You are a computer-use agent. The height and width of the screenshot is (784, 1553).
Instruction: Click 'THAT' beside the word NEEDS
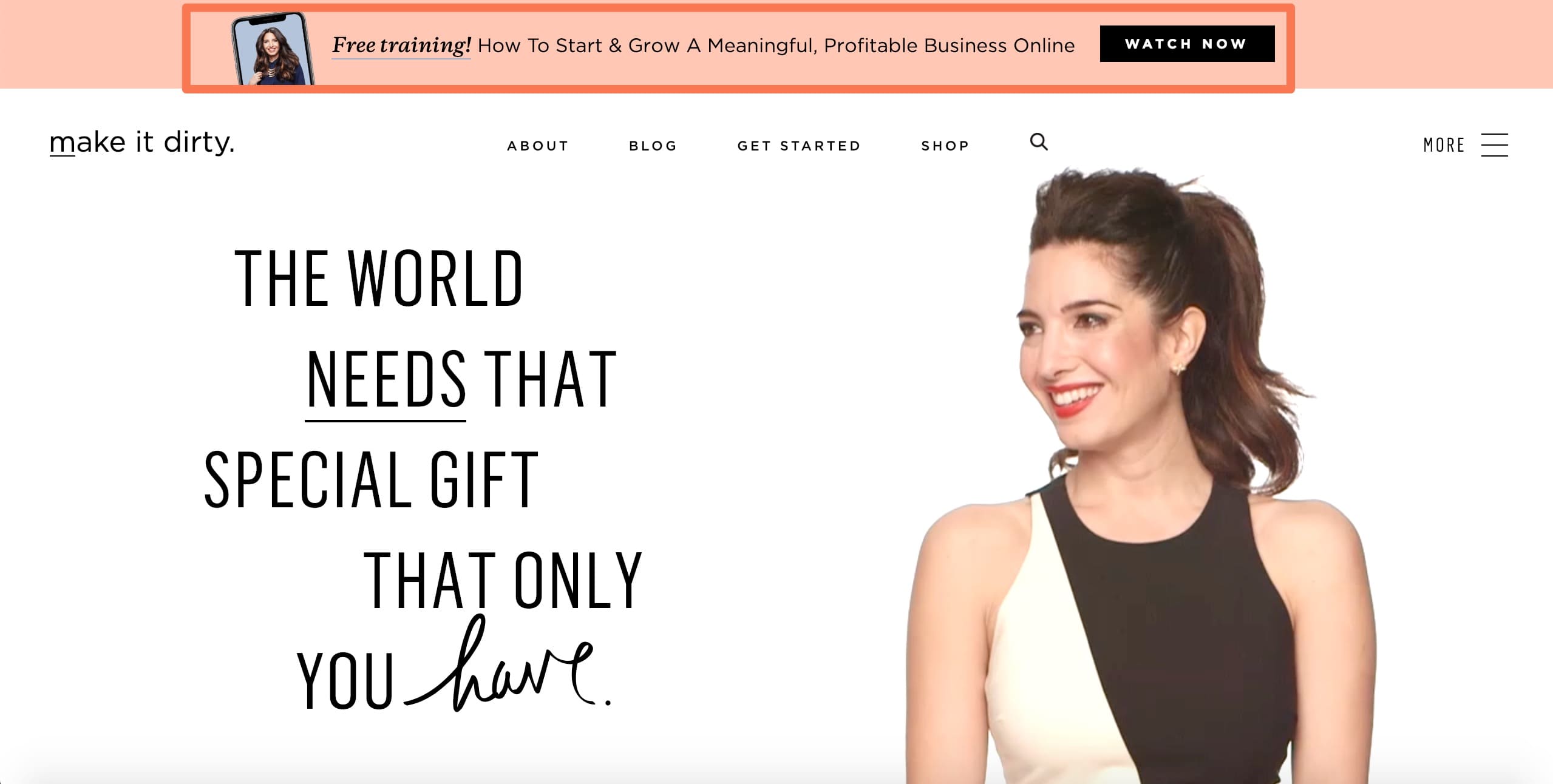550,379
